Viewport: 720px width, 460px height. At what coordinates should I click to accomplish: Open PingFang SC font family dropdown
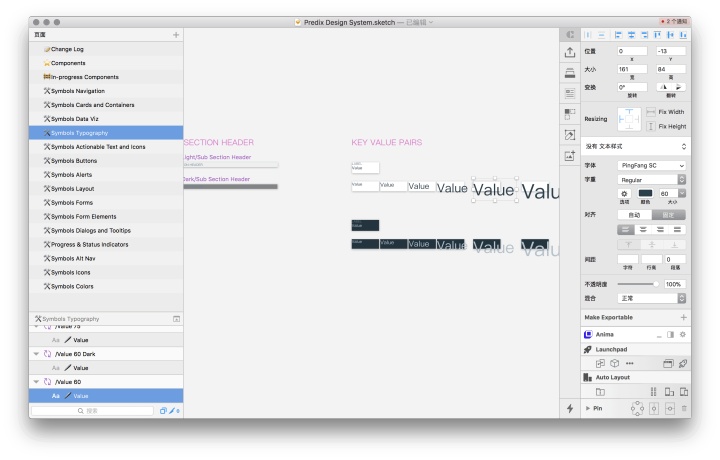[x=652, y=165]
